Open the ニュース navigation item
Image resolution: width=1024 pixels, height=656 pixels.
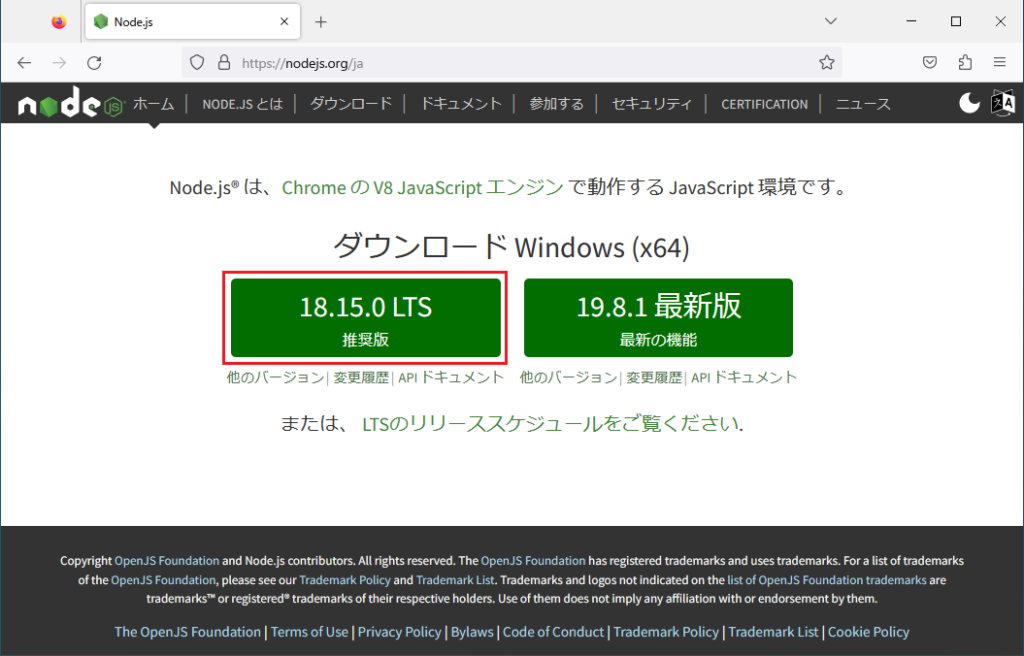(863, 104)
